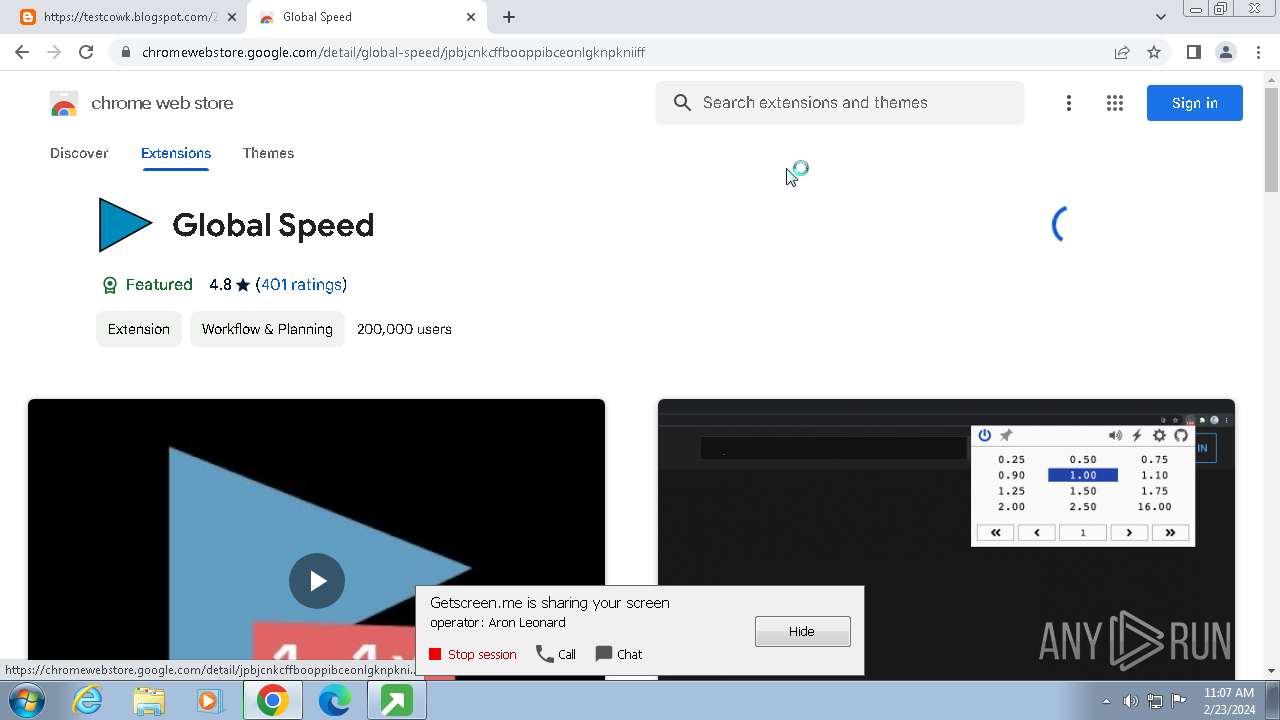Click Workflow & Planning chip
The width and height of the screenshot is (1280, 720).
267,329
